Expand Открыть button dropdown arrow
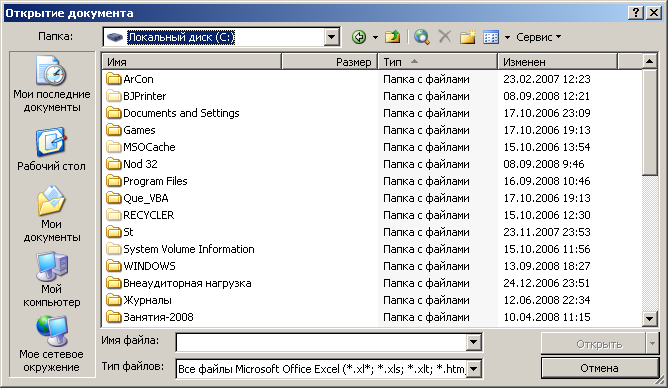 click(x=652, y=344)
